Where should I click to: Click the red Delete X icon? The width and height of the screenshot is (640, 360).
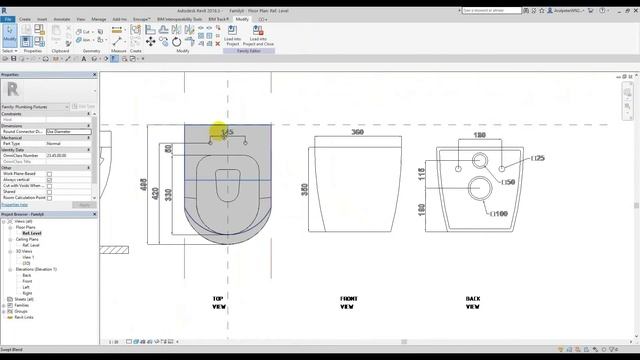(x=218, y=43)
